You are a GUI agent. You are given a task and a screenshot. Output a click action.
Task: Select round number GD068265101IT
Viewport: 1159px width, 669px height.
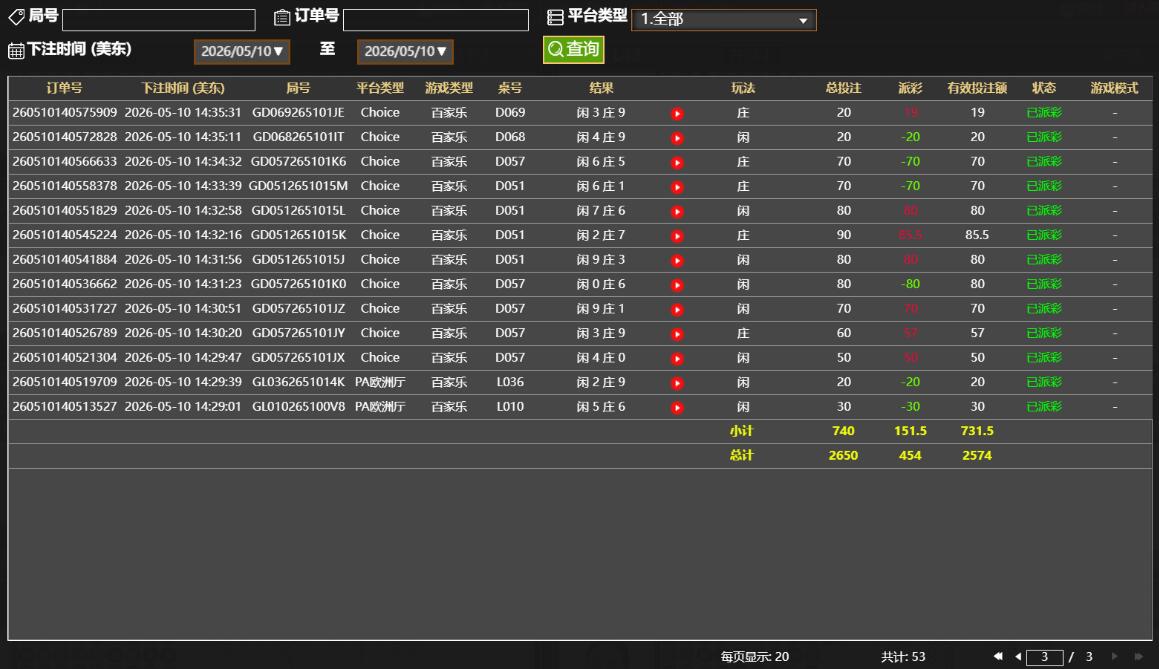(298, 137)
